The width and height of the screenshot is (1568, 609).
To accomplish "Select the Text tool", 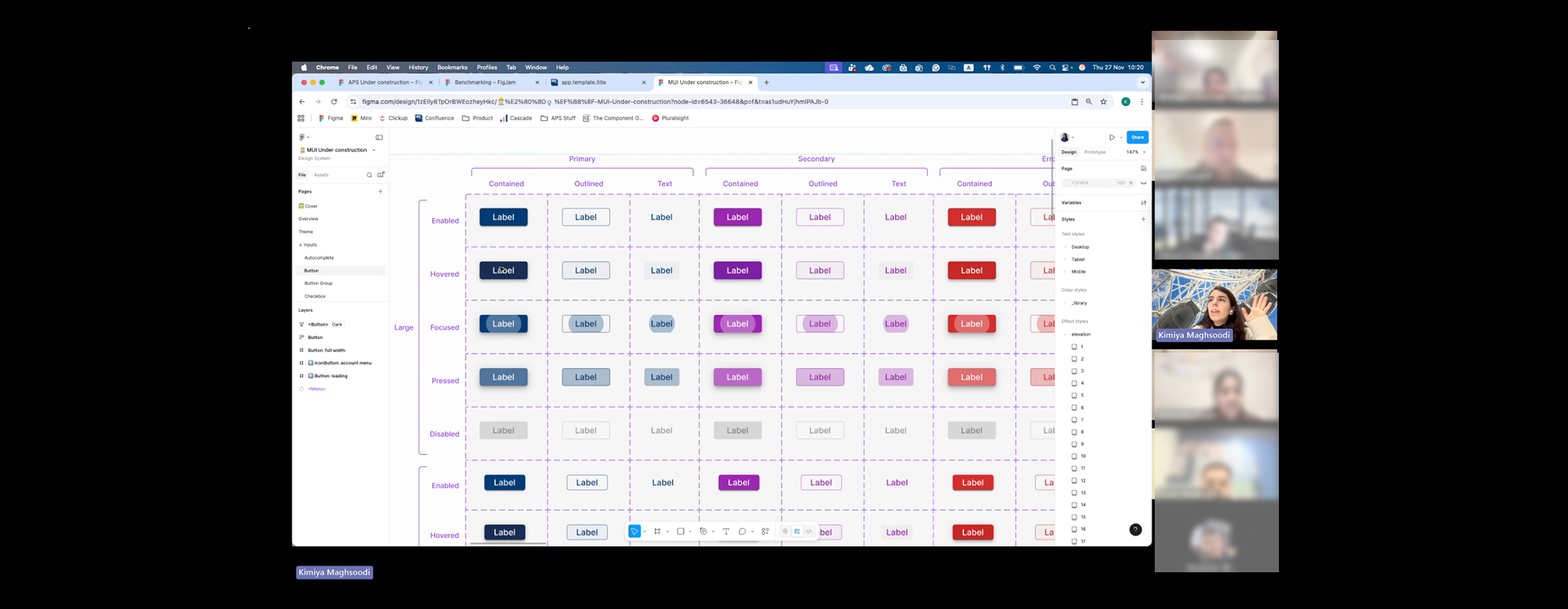I will [x=726, y=531].
